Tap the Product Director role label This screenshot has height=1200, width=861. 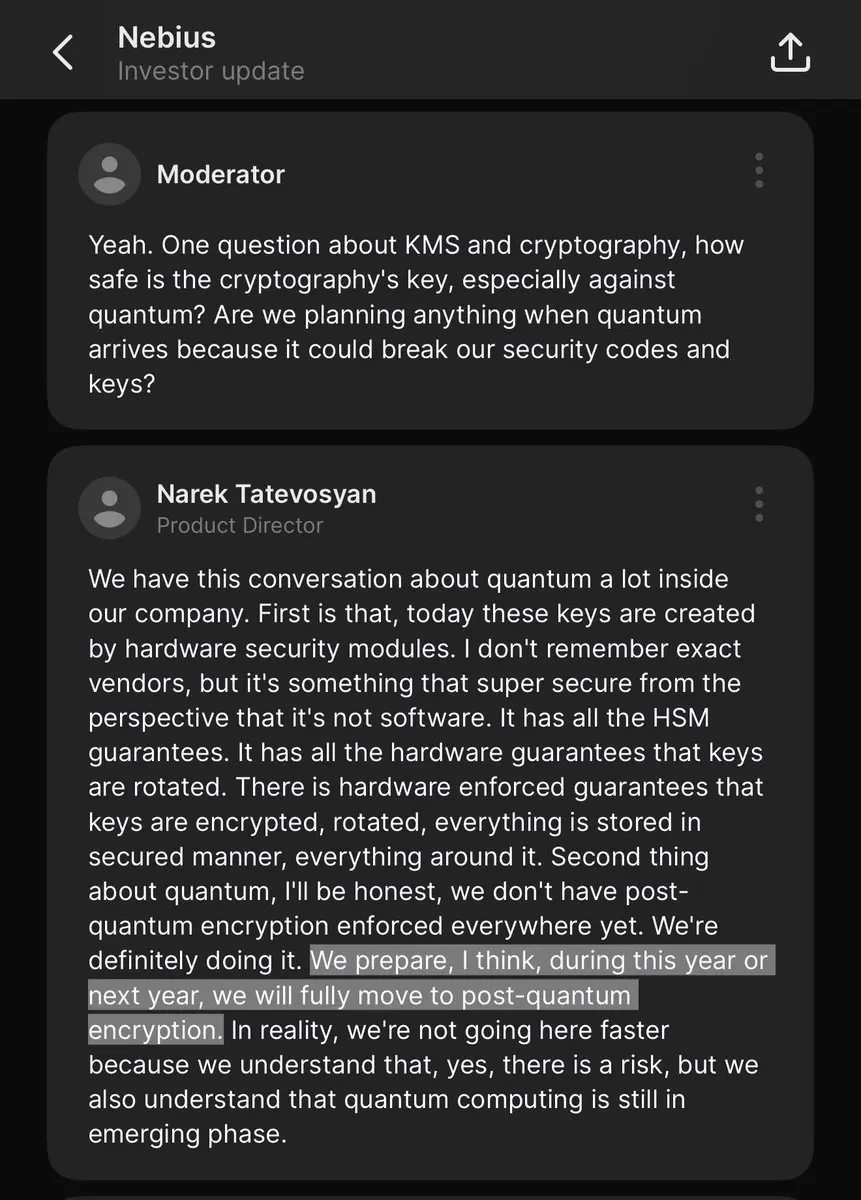(x=240, y=525)
